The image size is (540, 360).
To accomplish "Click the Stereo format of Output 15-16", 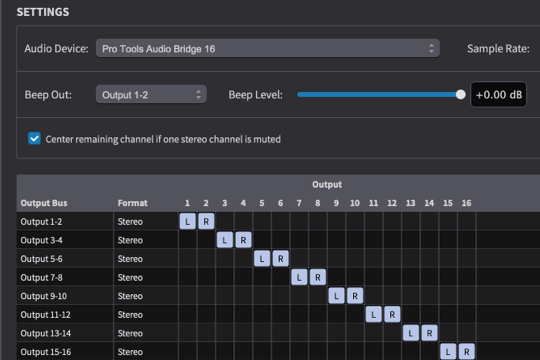I will pyautogui.click(x=130, y=352).
